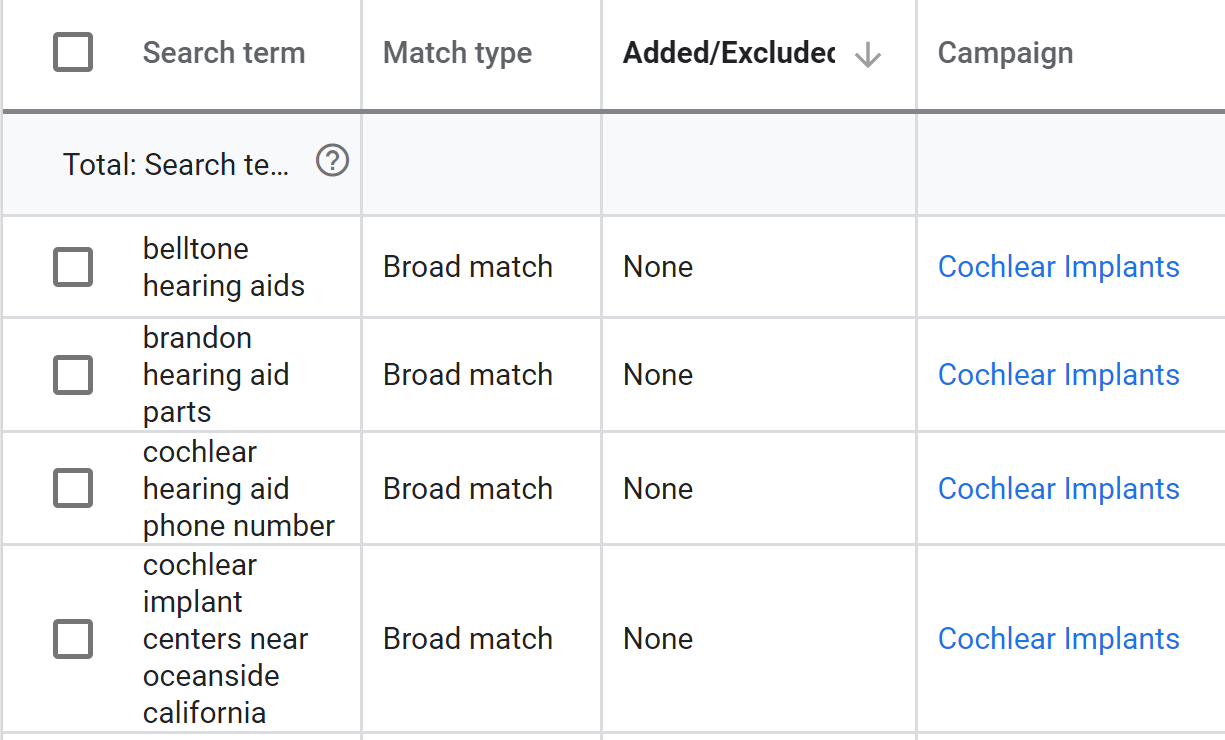Screen dimensions: 1225x740
Task: Open Cochlear Implants campaign for oceanside california search term
Action: [x=1058, y=638]
